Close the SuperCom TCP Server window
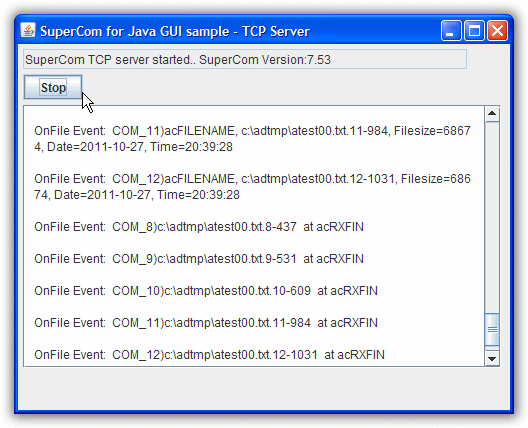 click(x=497, y=31)
